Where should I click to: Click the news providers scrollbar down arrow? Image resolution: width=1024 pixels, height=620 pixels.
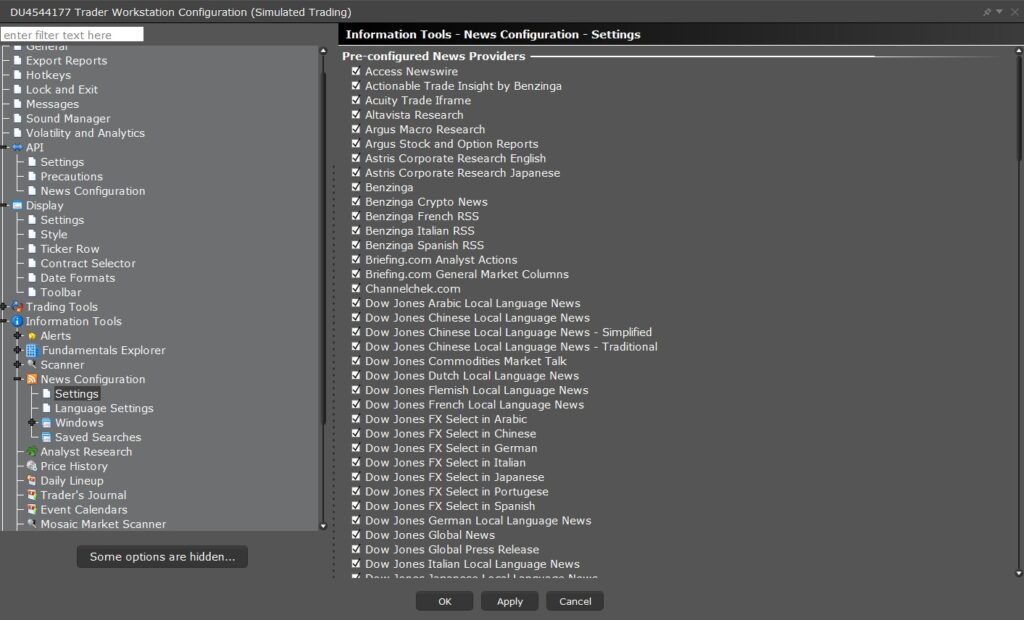(x=1019, y=574)
